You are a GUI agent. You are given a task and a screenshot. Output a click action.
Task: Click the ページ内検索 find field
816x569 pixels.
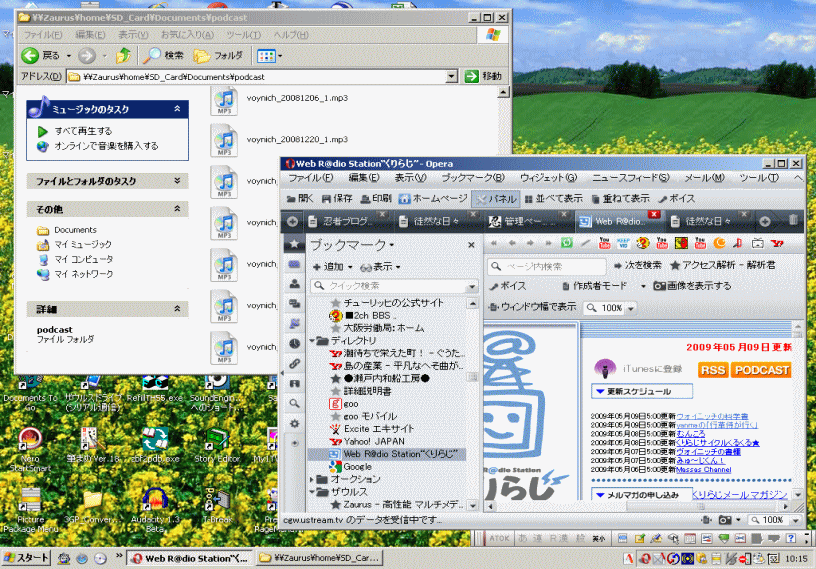(x=547, y=267)
